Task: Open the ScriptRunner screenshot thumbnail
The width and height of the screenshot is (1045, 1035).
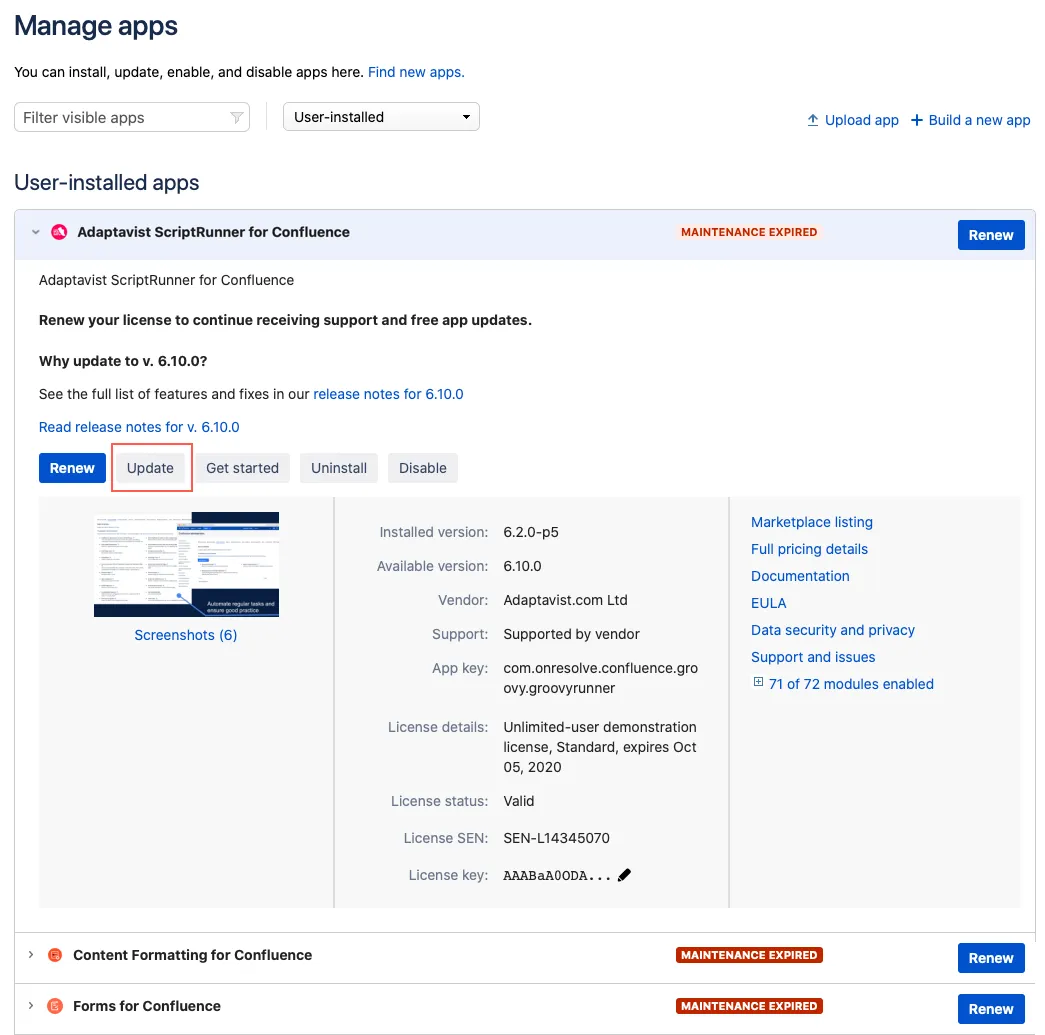Action: tap(187, 564)
